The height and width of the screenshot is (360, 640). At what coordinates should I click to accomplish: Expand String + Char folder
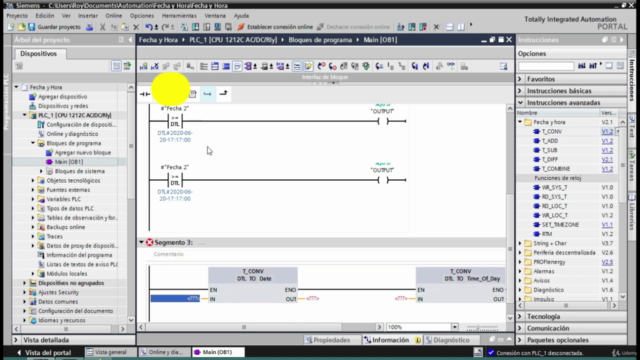pos(520,243)
